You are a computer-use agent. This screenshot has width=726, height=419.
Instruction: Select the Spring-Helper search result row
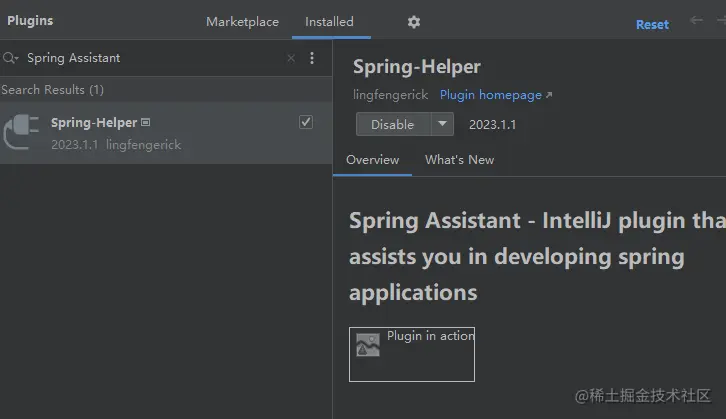click(x=166, y=133)
